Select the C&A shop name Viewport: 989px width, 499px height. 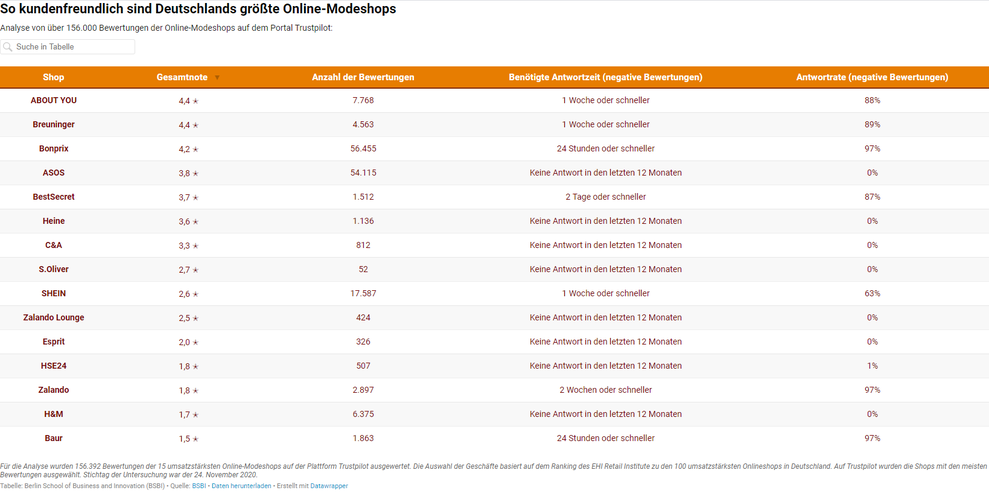click(x=54, y=245)
